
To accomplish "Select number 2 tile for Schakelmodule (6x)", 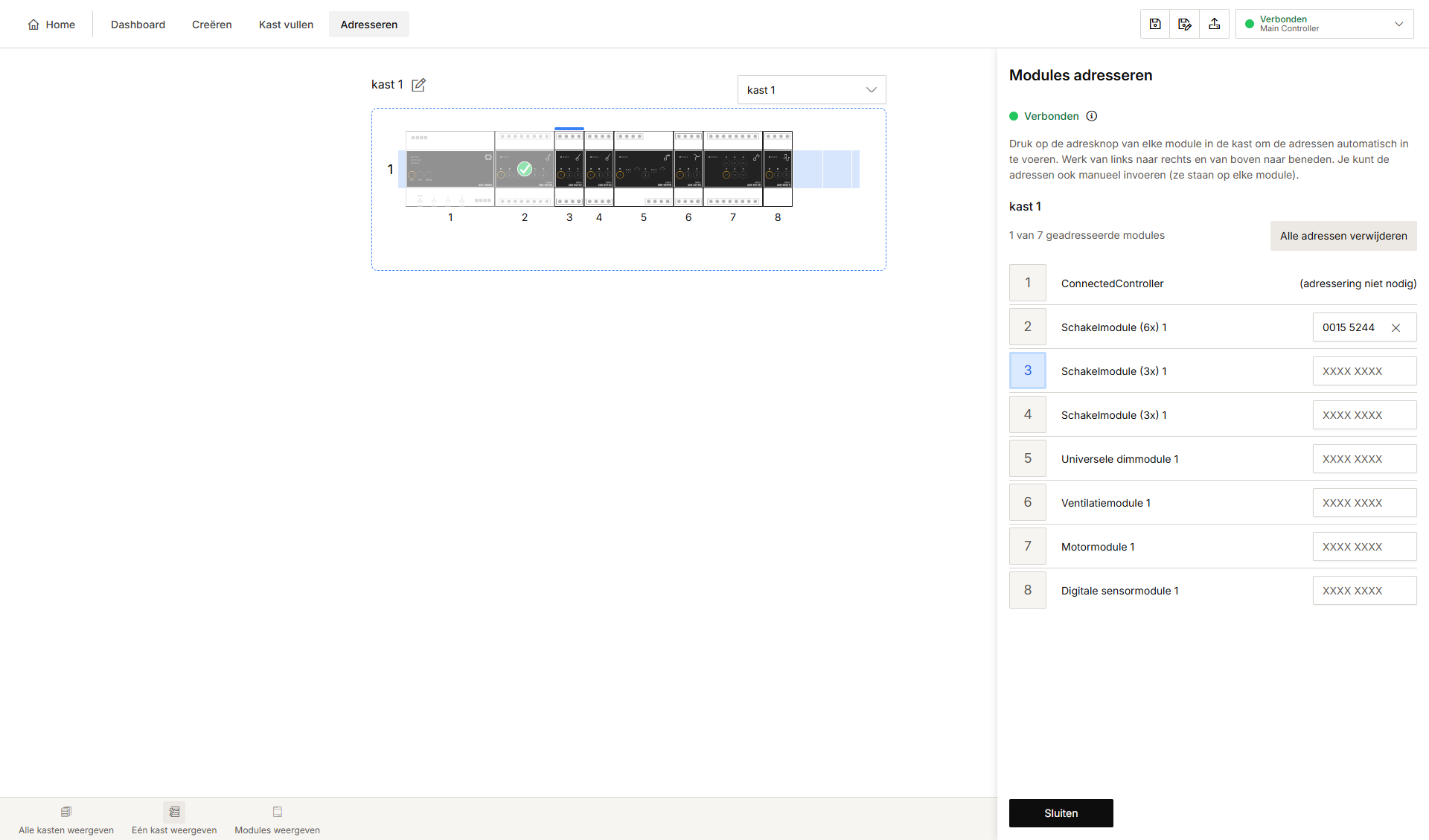I will click(1028, 327).
